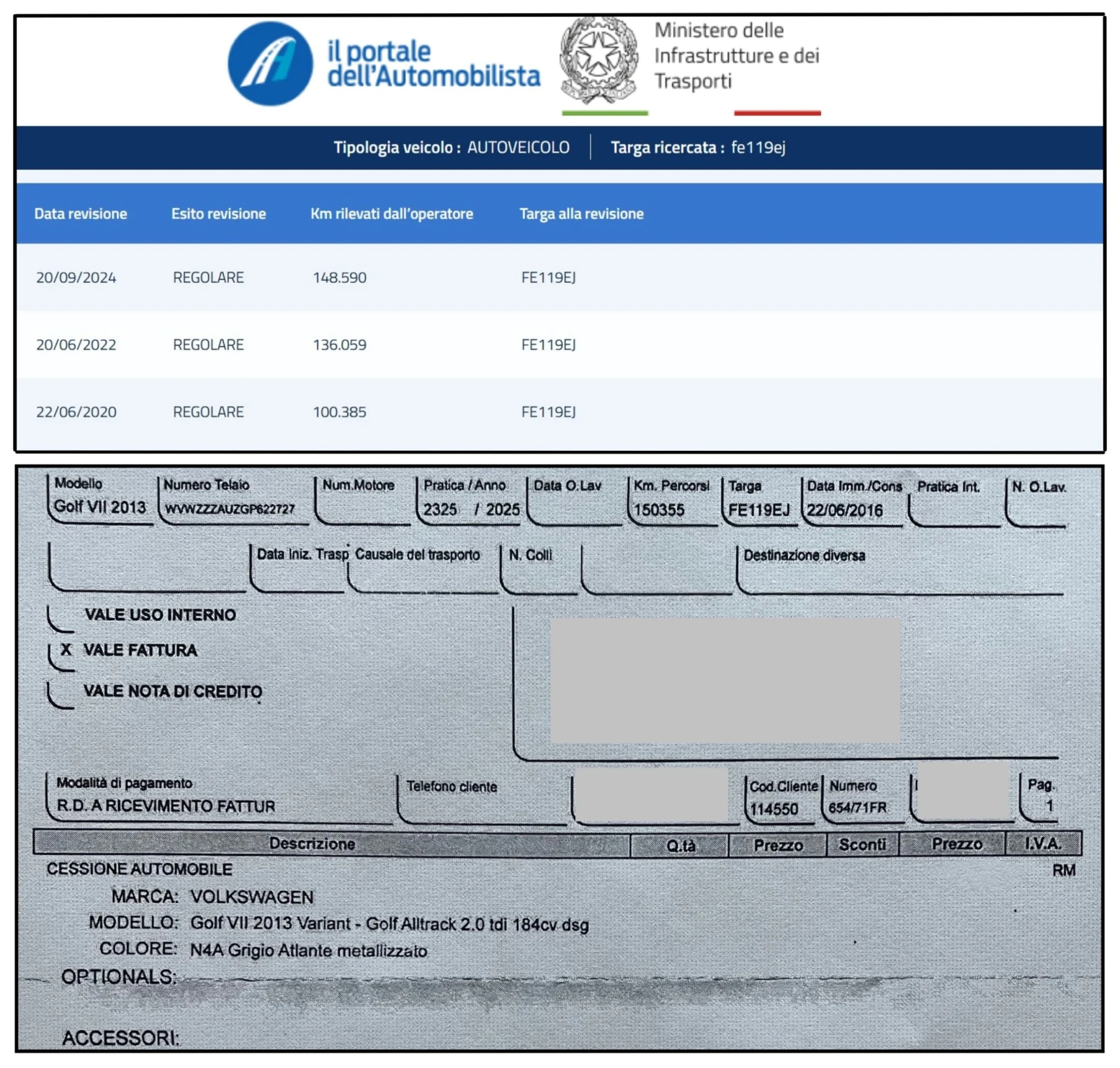Click the Km. Percorsi value 150355
Screen dimensions: 1120x1068
tap(659, 510)
